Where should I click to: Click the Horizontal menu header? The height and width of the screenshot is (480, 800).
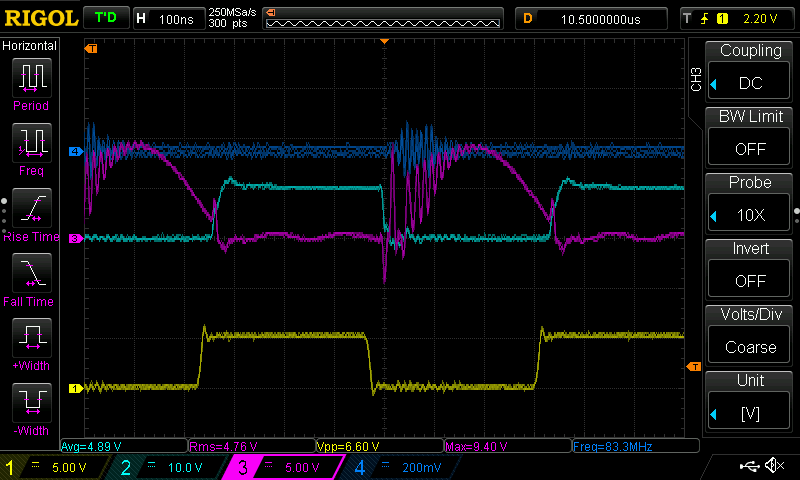30,46
